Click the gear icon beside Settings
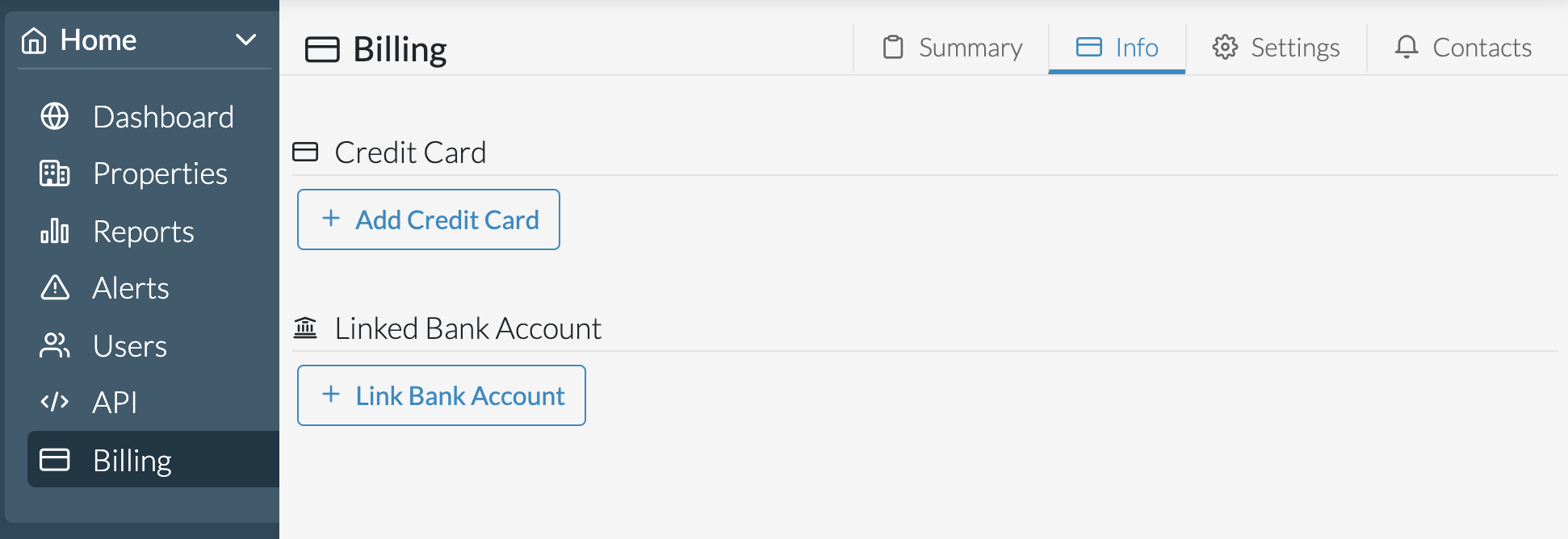Image resolution: width=1568 pixels, height=539 pixels. coord(1224,48)
